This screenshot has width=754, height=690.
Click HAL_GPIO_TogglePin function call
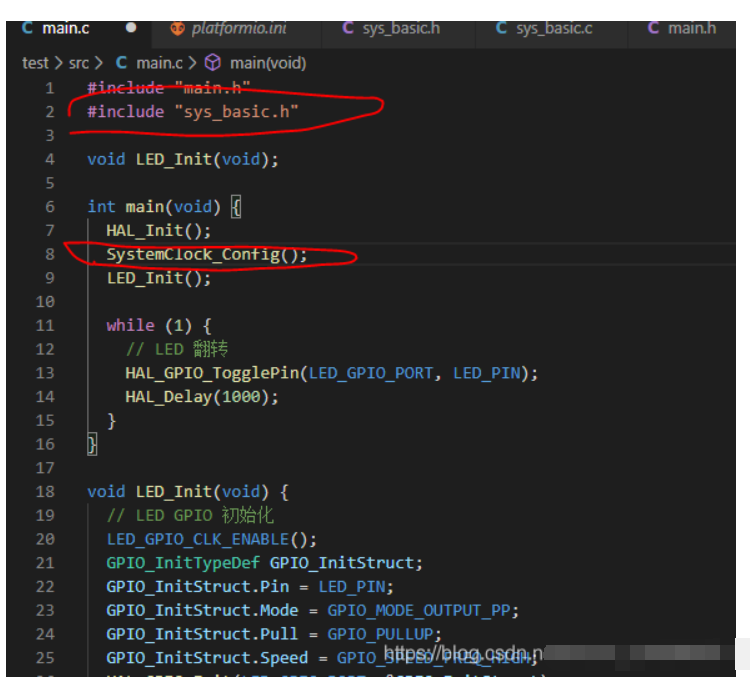coord(212,373)
